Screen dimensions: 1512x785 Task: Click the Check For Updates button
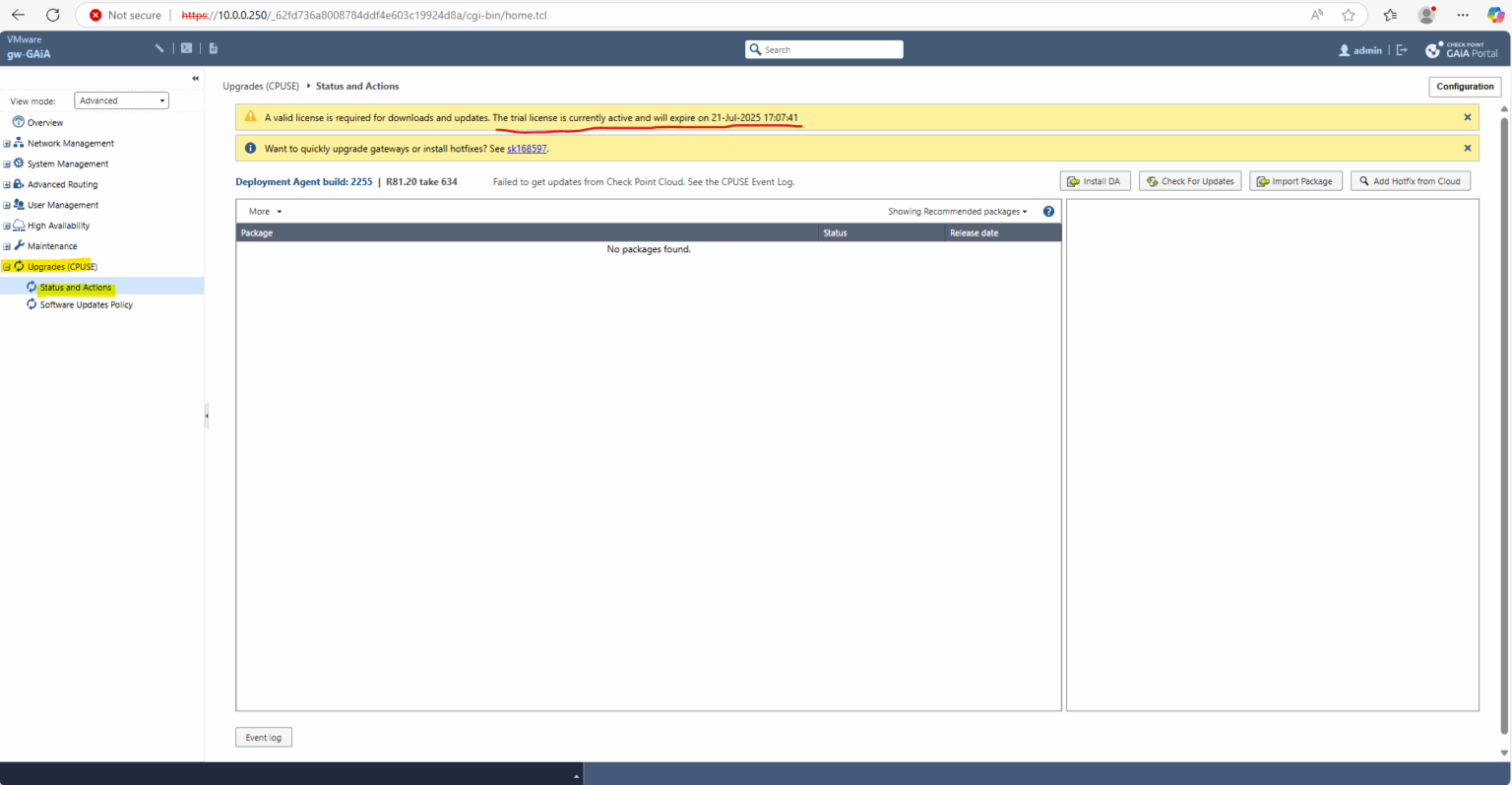pyautogui.click(x=1189, y=180)
